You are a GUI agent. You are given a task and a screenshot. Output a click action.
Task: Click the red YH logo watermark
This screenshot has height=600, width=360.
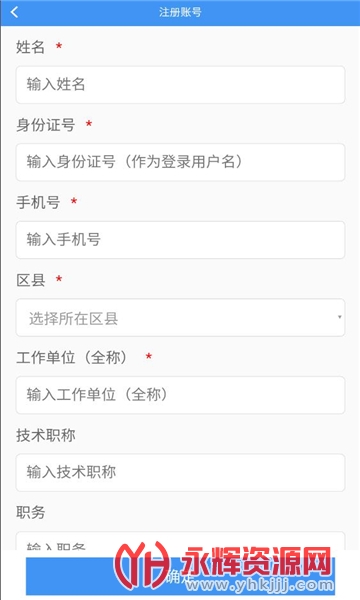[x=142, y=565]
